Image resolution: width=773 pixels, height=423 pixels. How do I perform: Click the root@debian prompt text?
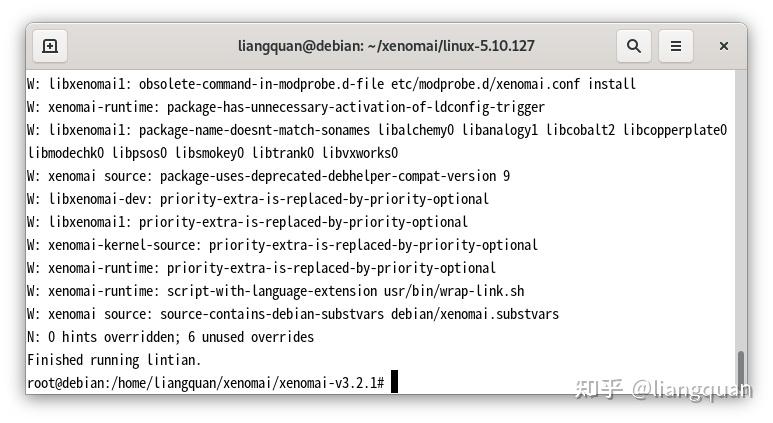[x=205, y=383]
